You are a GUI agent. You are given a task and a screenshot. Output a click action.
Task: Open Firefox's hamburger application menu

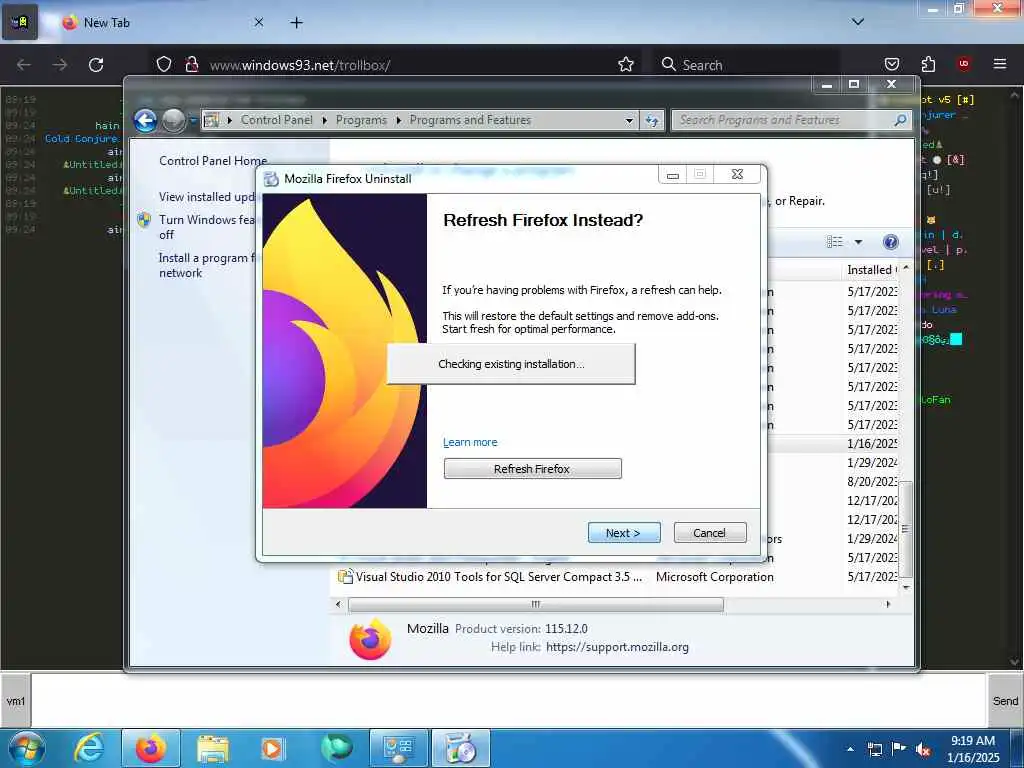pyautogui.click(x=999, y=64)
